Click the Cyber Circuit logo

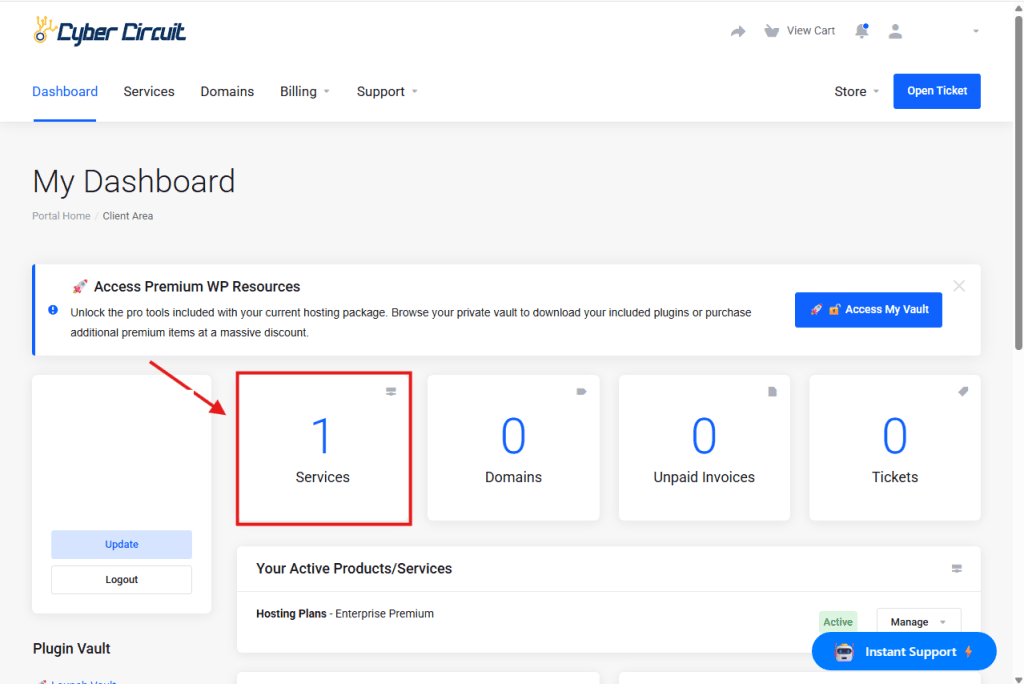coord(109,31)
